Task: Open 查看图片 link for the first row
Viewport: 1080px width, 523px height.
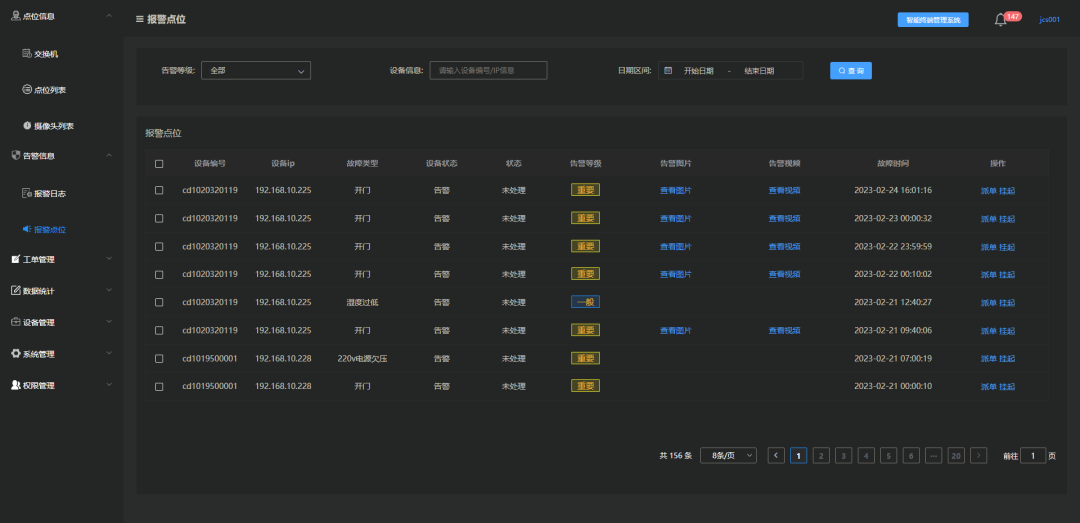Action: [676, 191]
